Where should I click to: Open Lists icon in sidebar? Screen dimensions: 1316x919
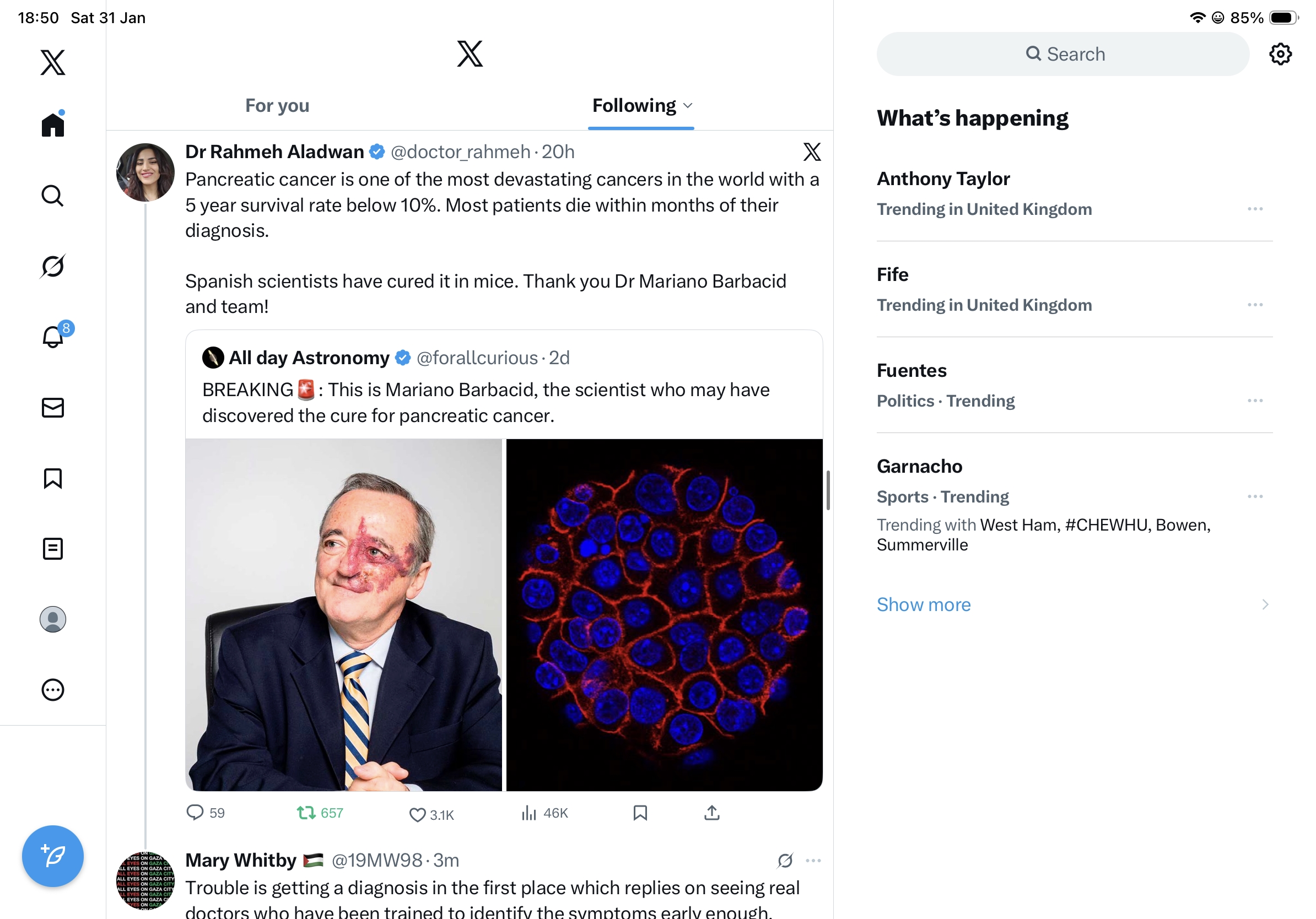[x=53, y=548]
